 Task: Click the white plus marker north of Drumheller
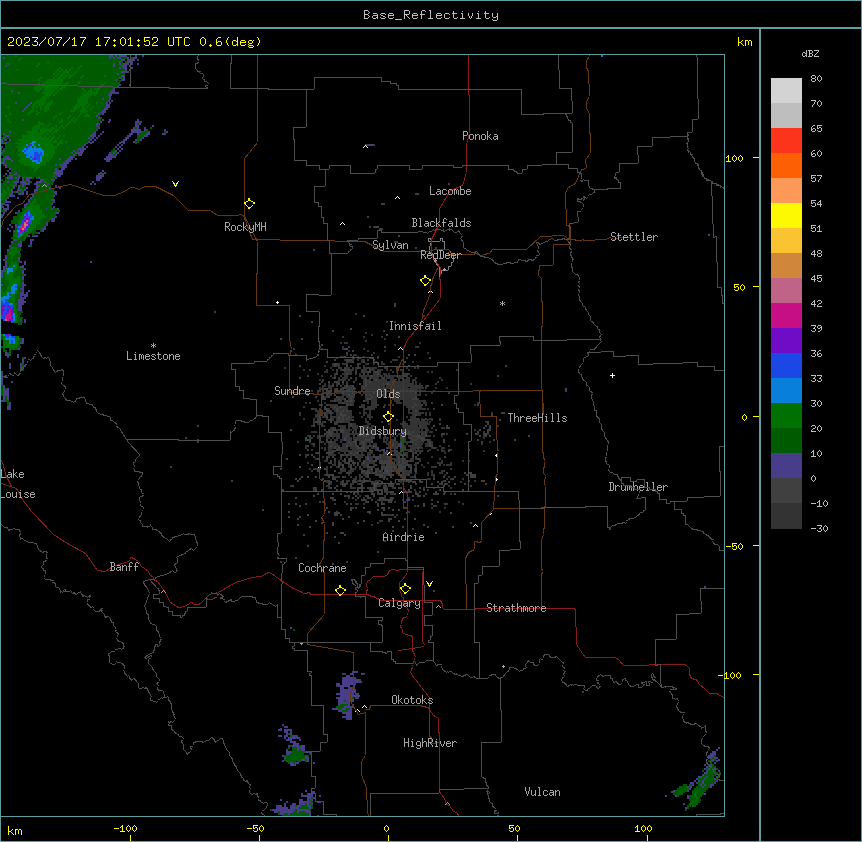click(612, 375)
